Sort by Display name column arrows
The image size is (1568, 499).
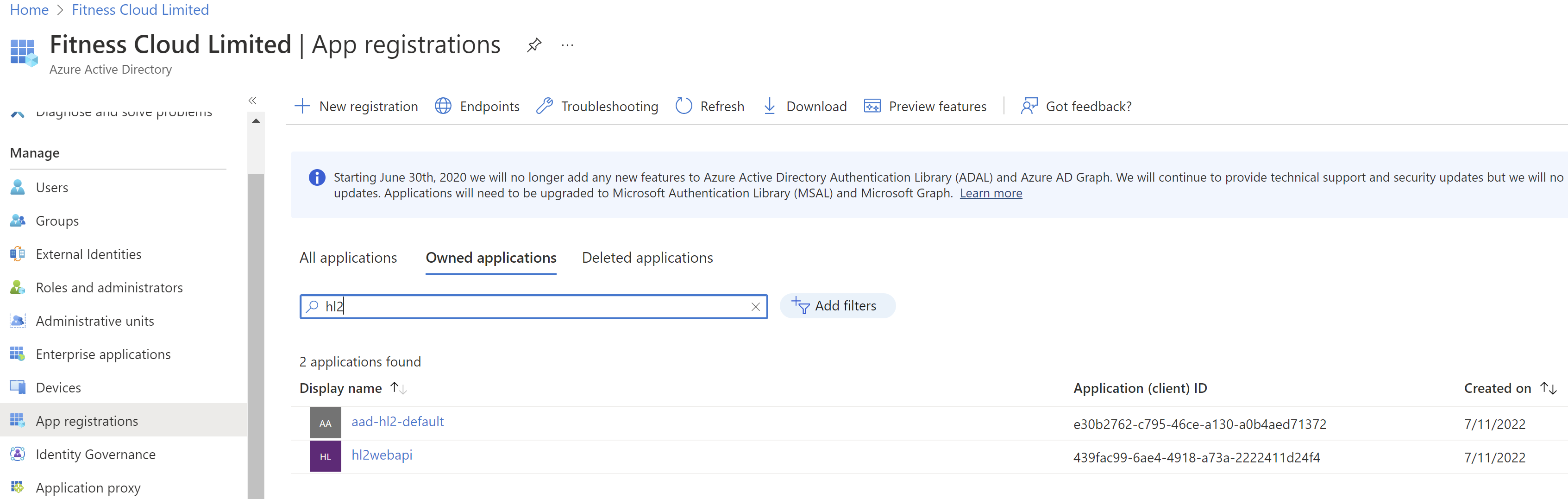point(399,388)
